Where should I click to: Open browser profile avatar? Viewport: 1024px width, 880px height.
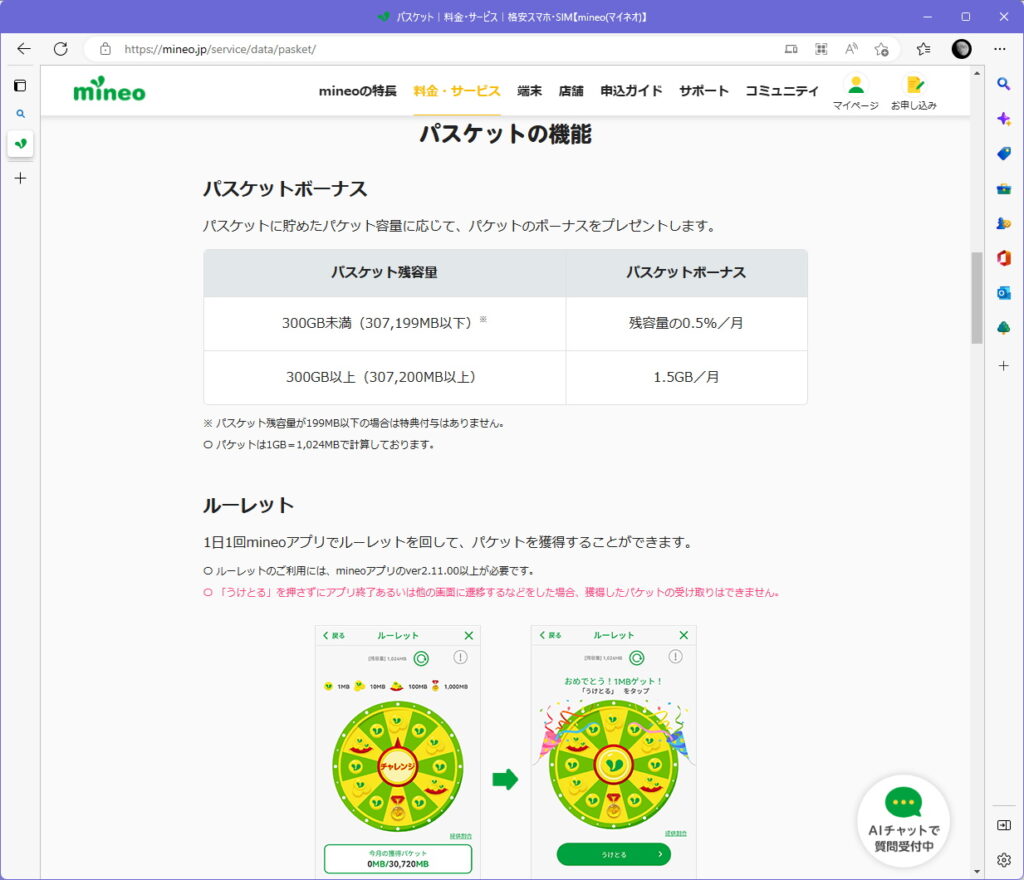tap(961, 49)
